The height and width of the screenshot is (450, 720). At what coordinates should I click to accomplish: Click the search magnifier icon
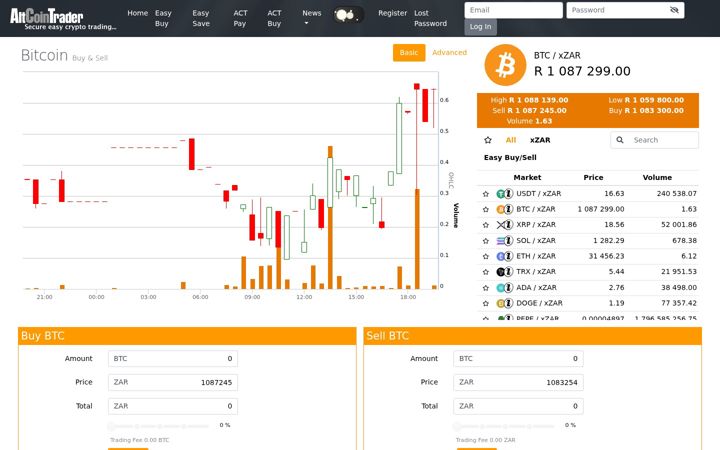[x=620, y=140]
